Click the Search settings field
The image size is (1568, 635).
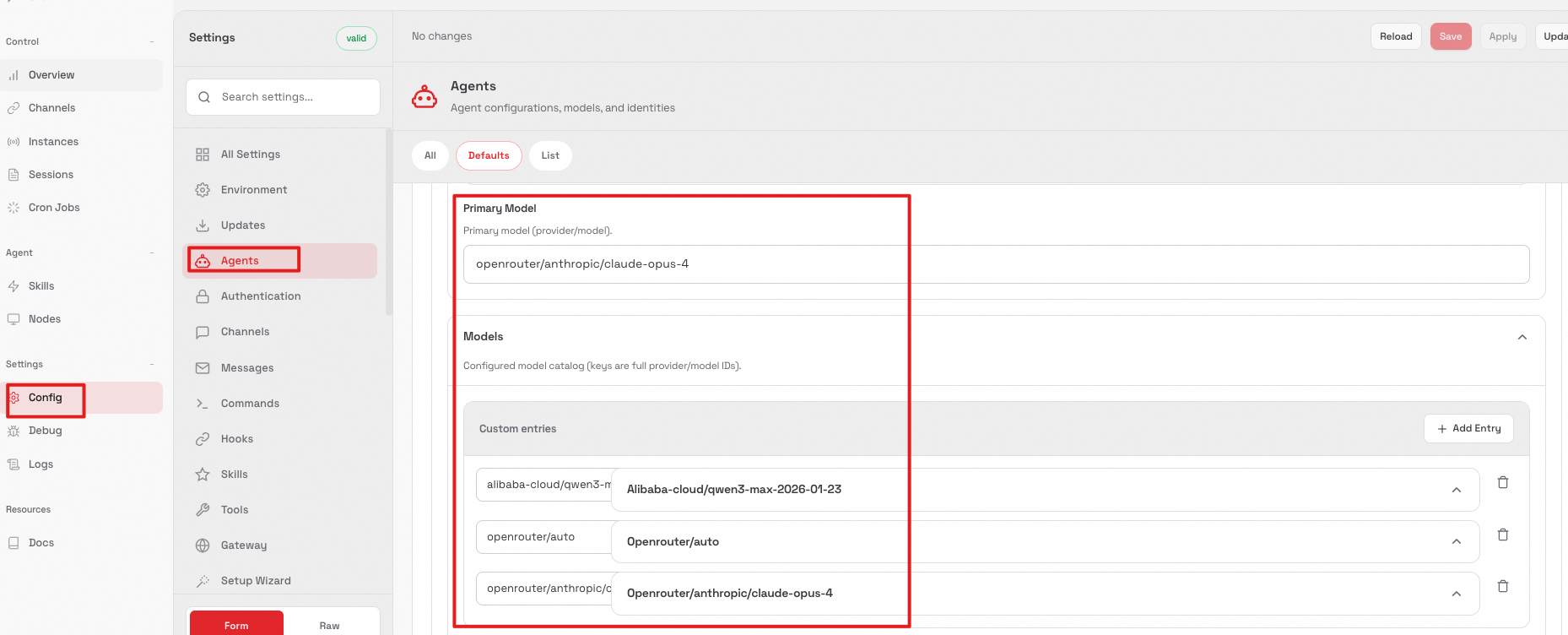pyautogui.click(x=283, y=97)
